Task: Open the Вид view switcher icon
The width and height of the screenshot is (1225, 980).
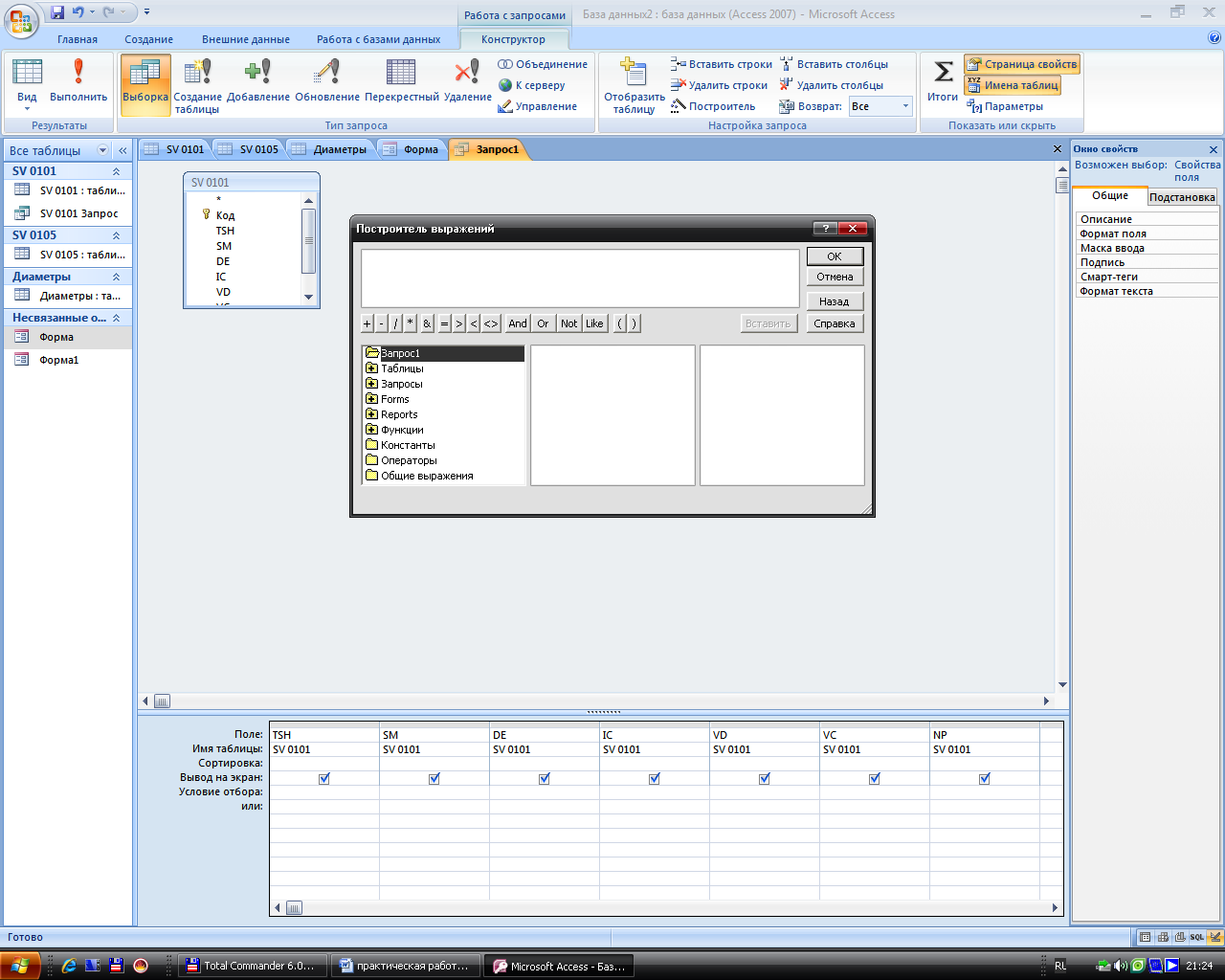Action: coord(27,72)
